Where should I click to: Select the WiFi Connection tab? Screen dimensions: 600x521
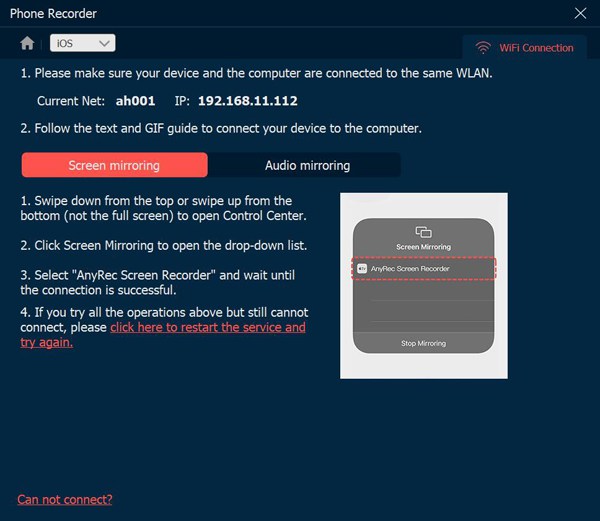[525, 47]
